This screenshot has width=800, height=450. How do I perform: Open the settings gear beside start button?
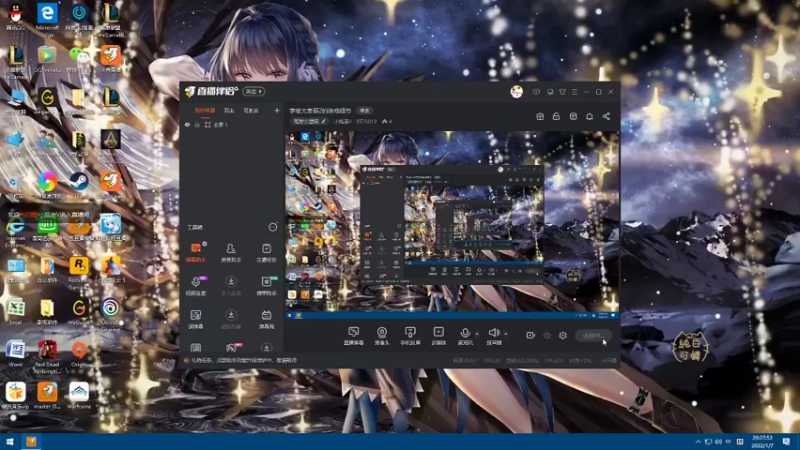point(563,335)
